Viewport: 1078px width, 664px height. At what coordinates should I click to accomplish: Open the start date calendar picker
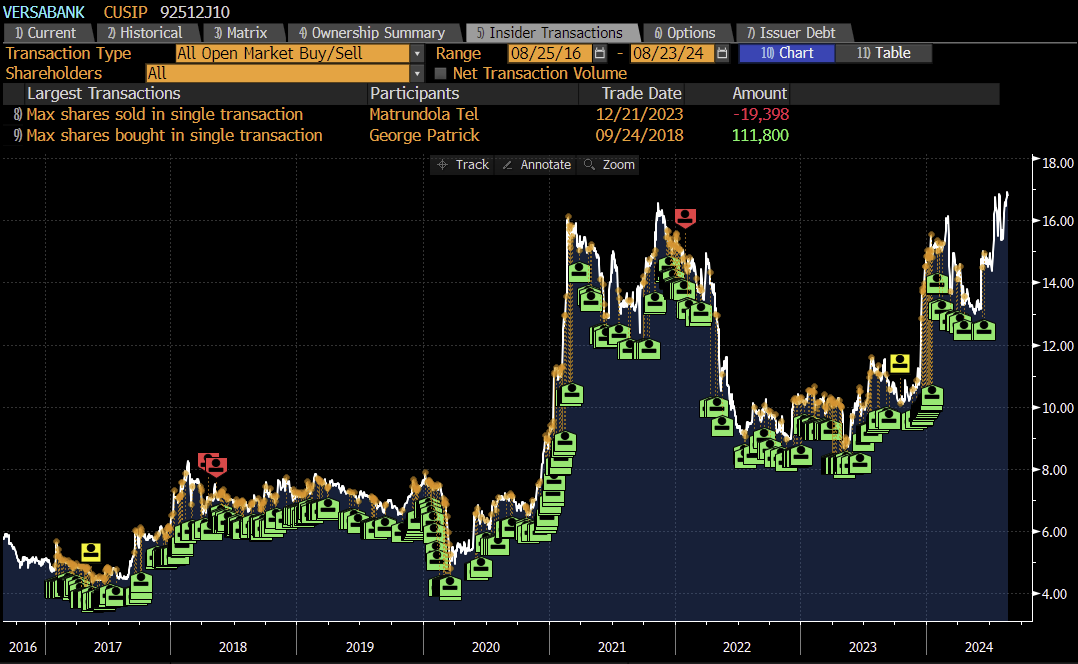point(598,53)
